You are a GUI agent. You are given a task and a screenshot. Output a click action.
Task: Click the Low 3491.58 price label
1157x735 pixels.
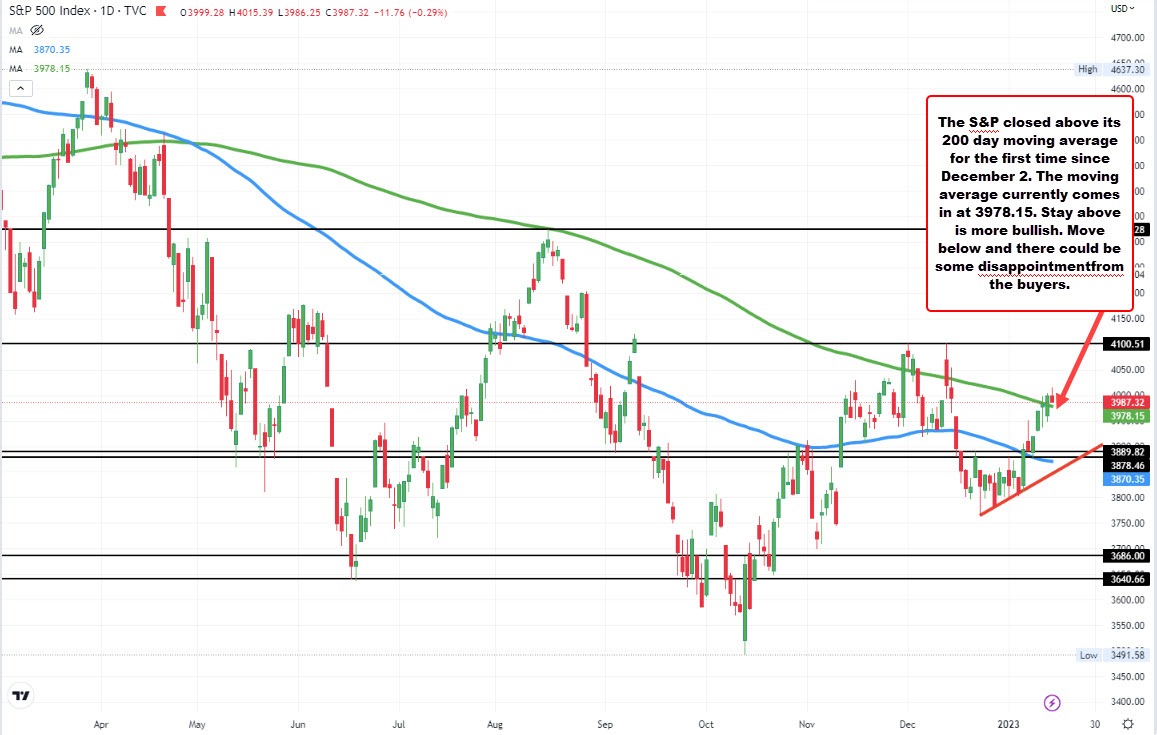pos(1111,655)
